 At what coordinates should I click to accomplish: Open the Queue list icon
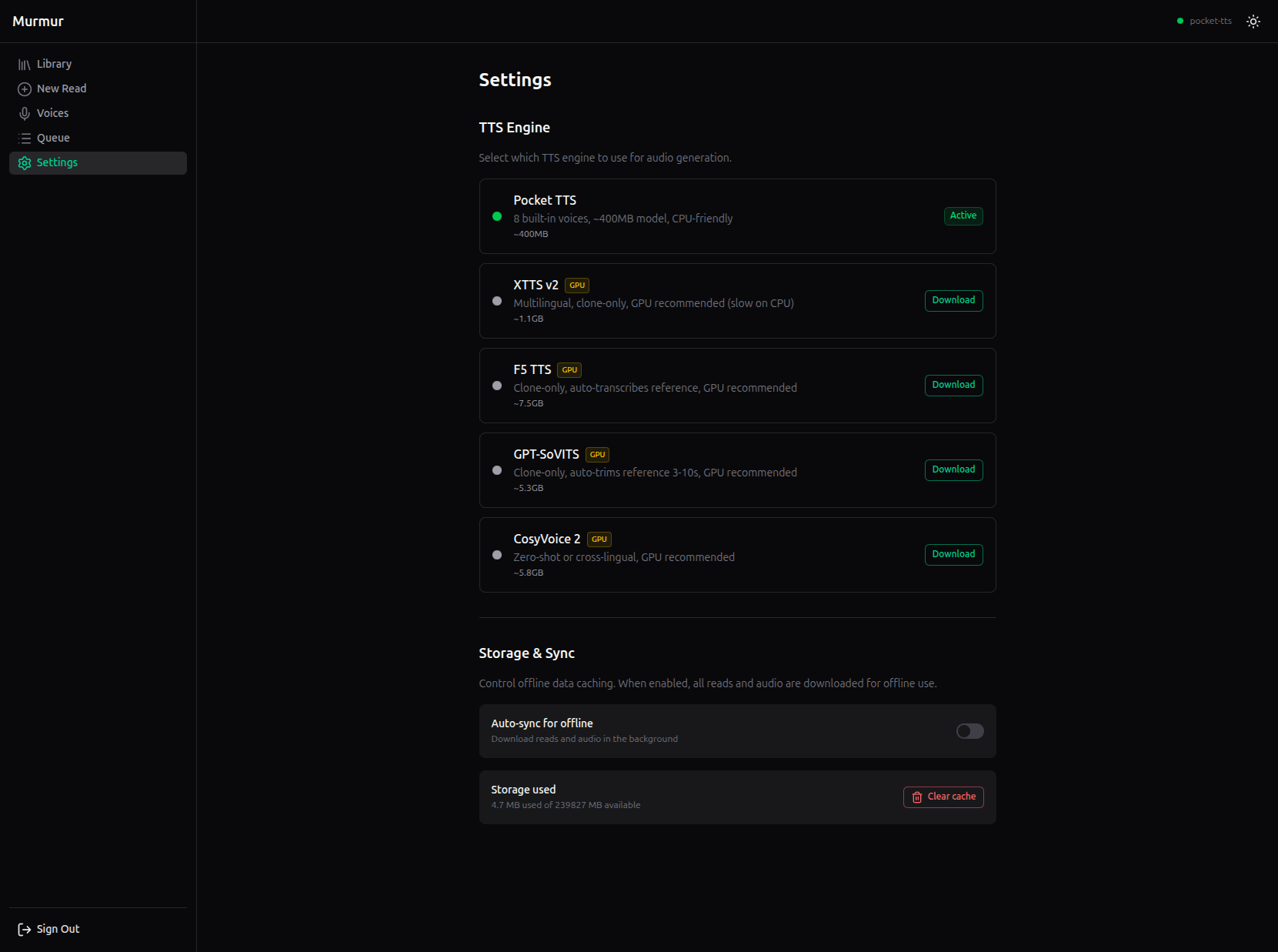coord(24,138)
